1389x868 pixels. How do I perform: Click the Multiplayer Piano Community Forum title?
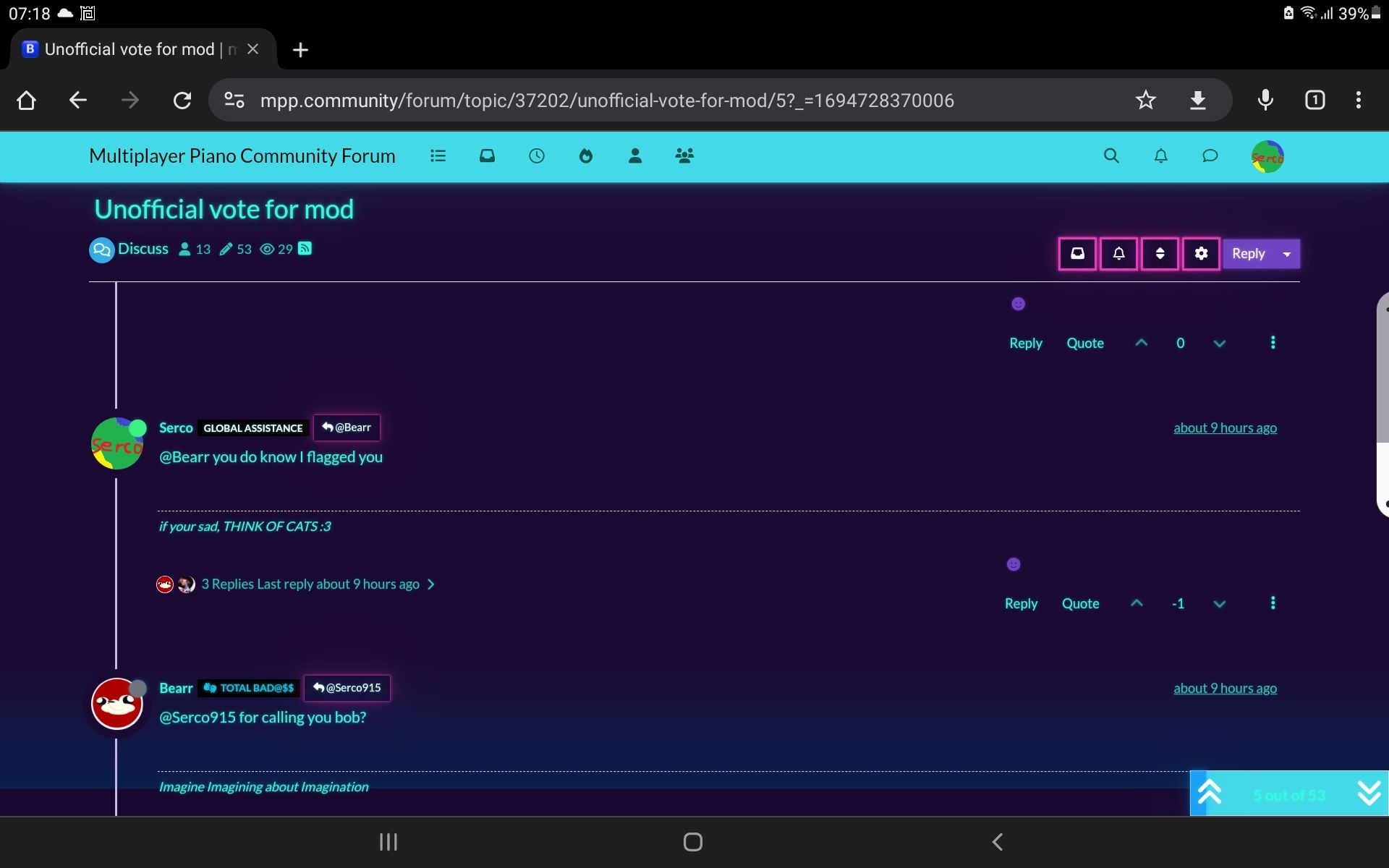[242, 156]
